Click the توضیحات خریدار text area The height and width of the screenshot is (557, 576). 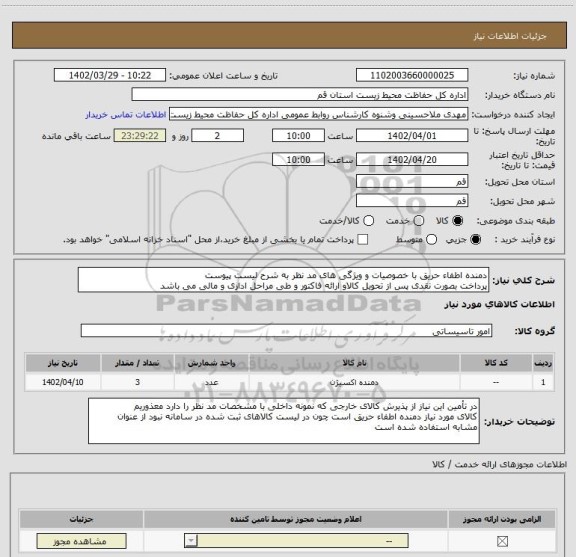click(x=284, y=421)
